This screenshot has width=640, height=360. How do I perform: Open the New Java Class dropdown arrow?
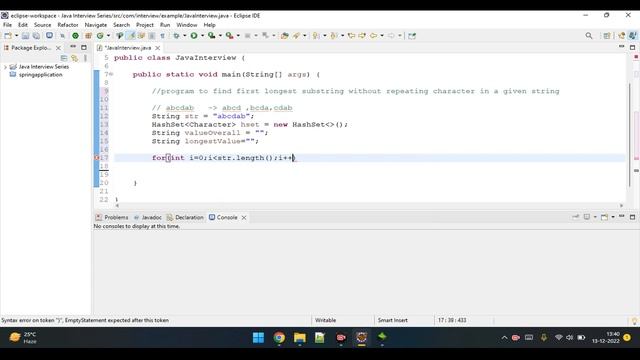pos(108,36)
